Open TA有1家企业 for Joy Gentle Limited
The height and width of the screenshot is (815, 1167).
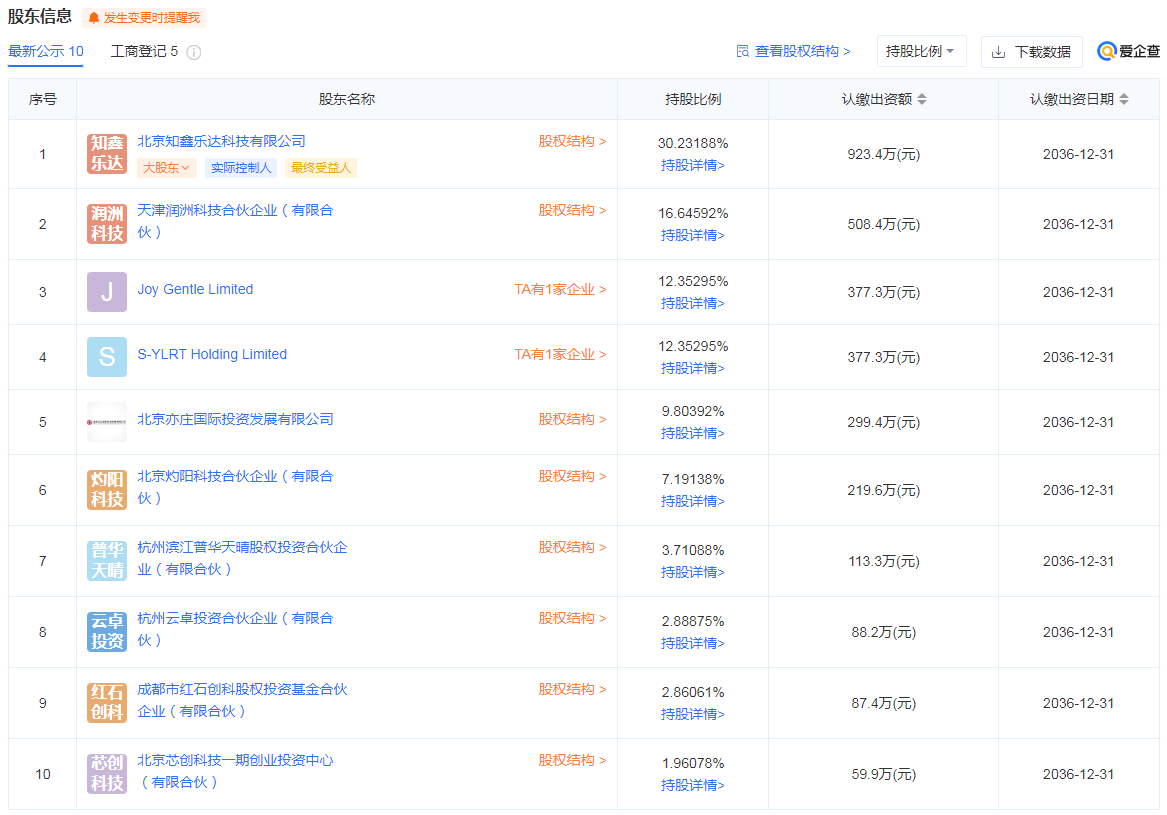[x=560, y=290]
